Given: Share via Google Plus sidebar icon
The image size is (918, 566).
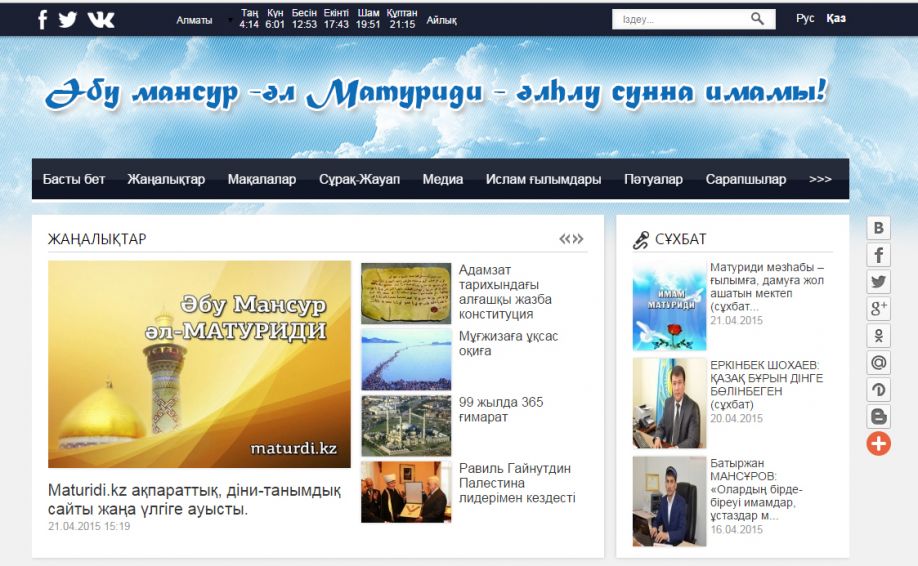Looking at the screenshot, I should click(x=878, y=309).
